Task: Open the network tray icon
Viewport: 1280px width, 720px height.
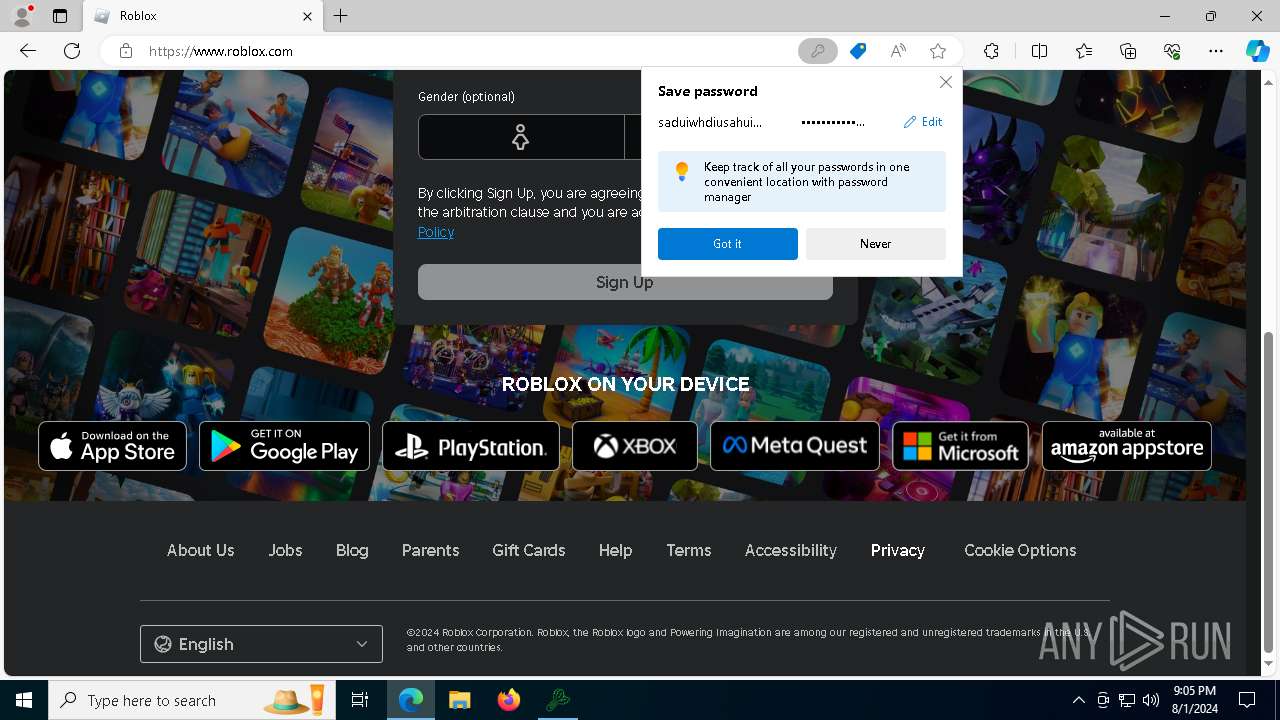Action: pyautogui.click(x=1127, y=700)
